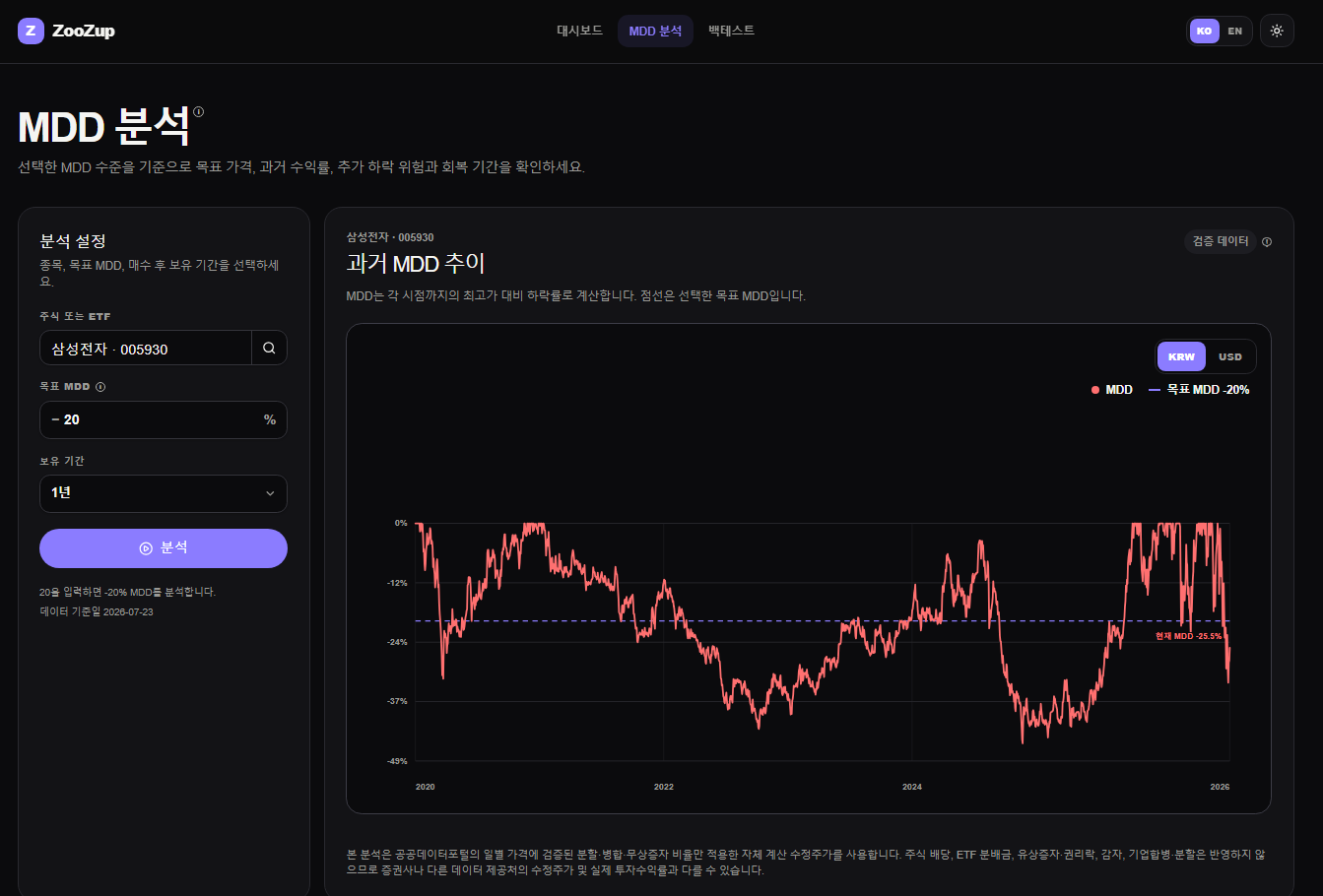Click the 2022 x-axis label
Image resolution: width=1323 pixels, height=896 pixels.
click(x=664, y=787)
